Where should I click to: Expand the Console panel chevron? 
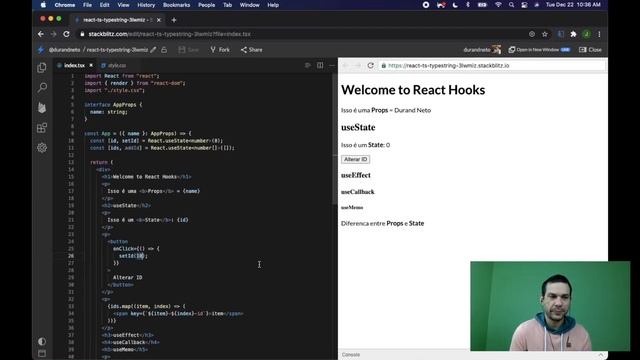tap(601, 355)
